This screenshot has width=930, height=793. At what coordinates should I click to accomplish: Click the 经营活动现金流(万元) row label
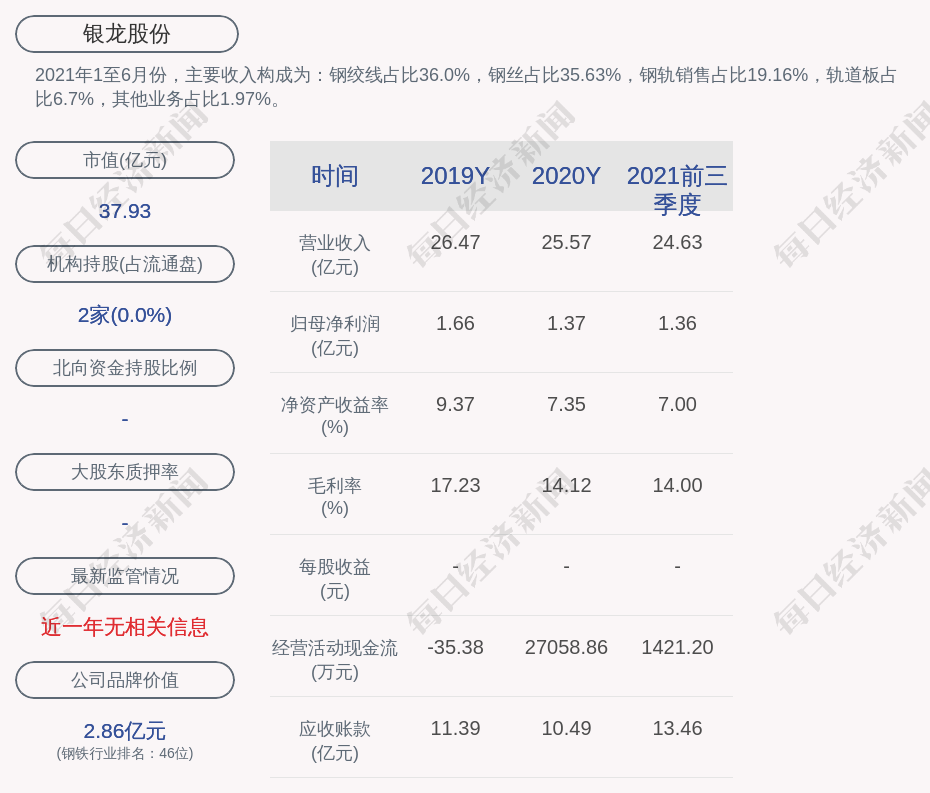pos(335,660)
